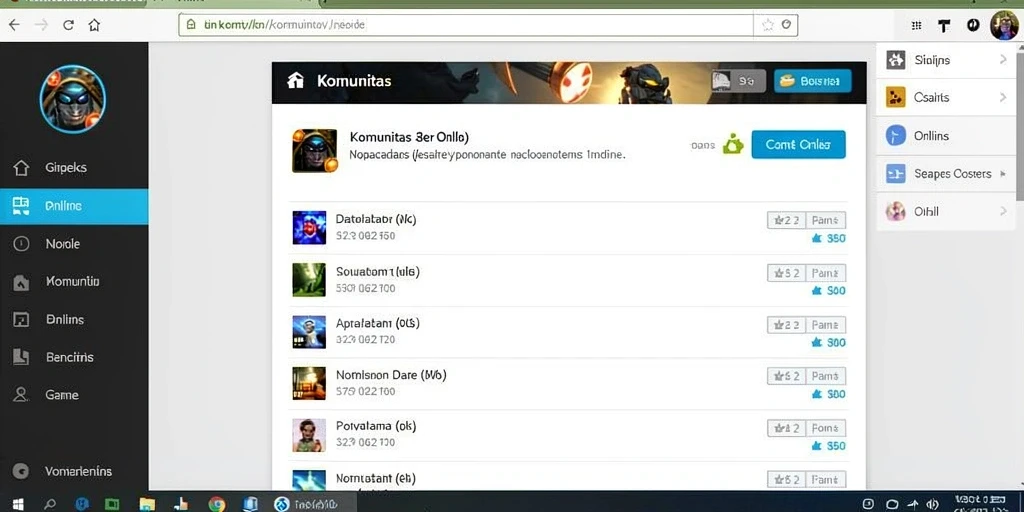Click the like count in Apralatant row
Image resolution: width=1024 pixels, height=512 pixels.
828,342
